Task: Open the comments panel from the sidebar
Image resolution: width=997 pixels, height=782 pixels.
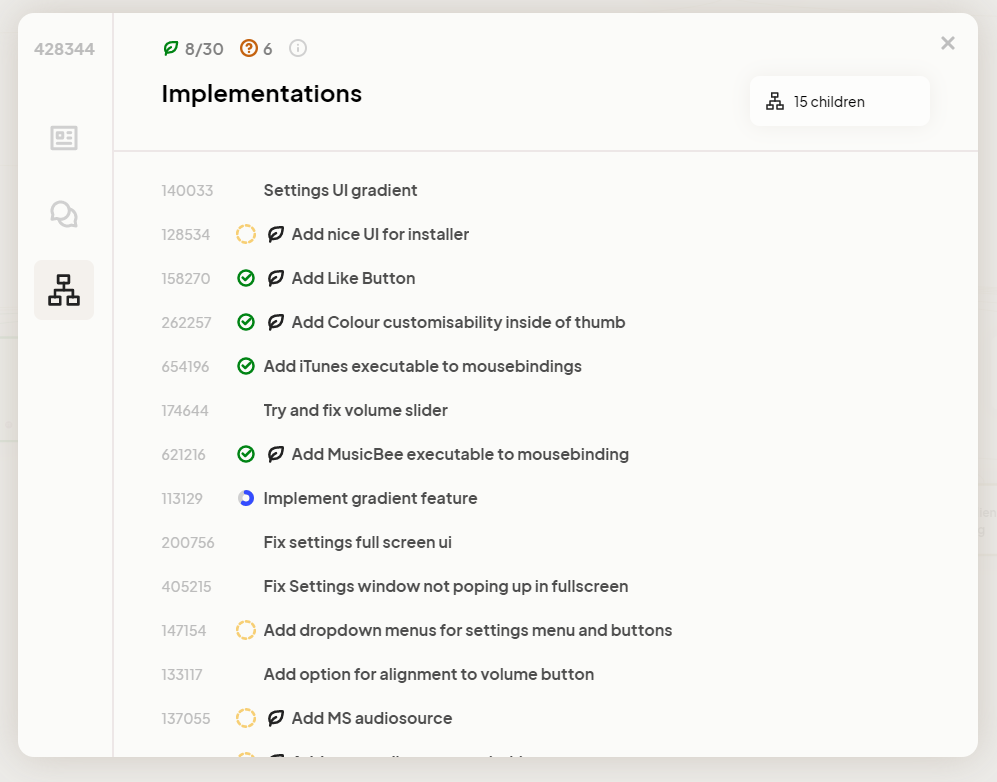Action: [x=63, y=213]
